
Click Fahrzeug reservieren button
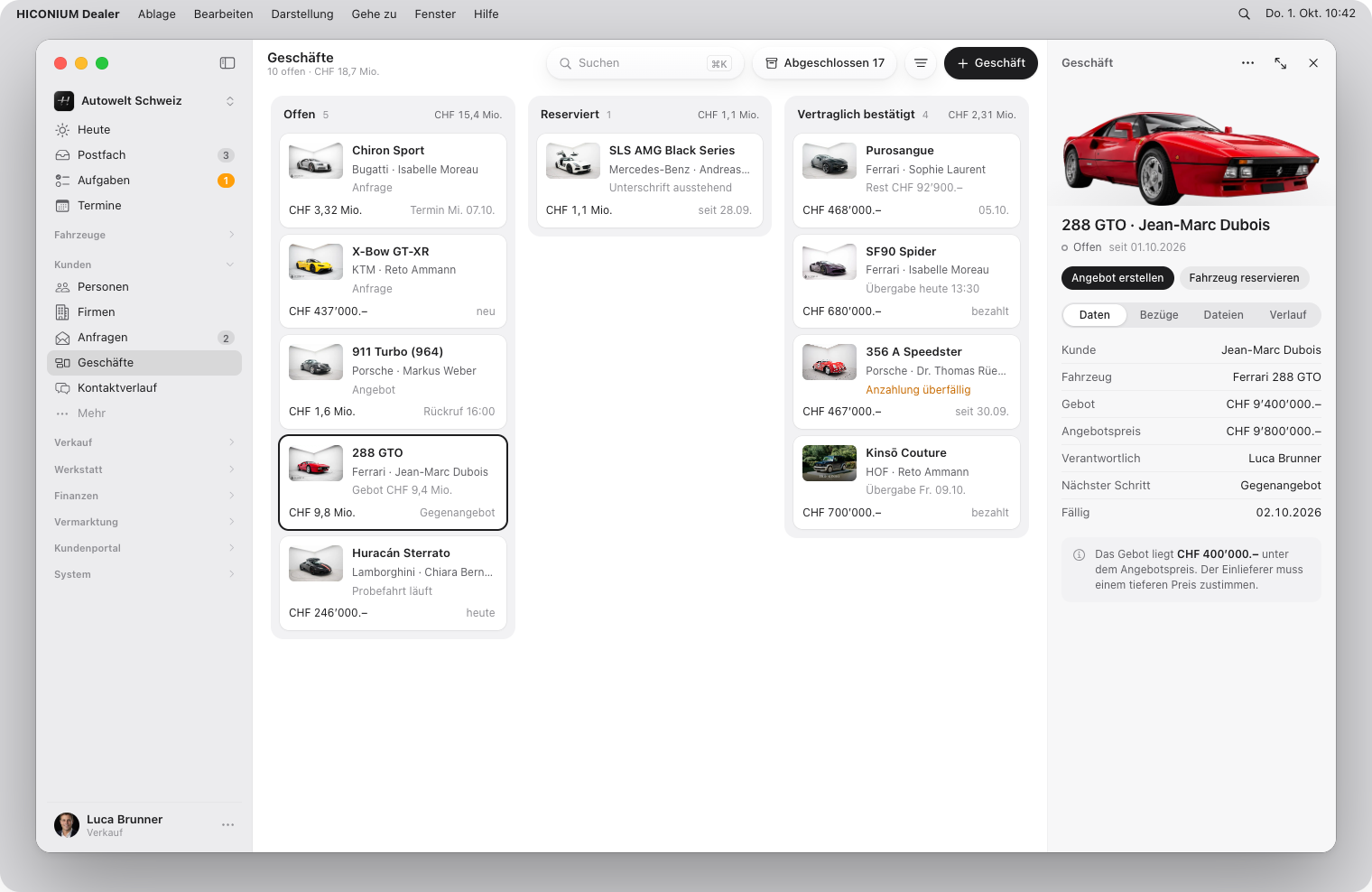click(x=1244, y=278)
